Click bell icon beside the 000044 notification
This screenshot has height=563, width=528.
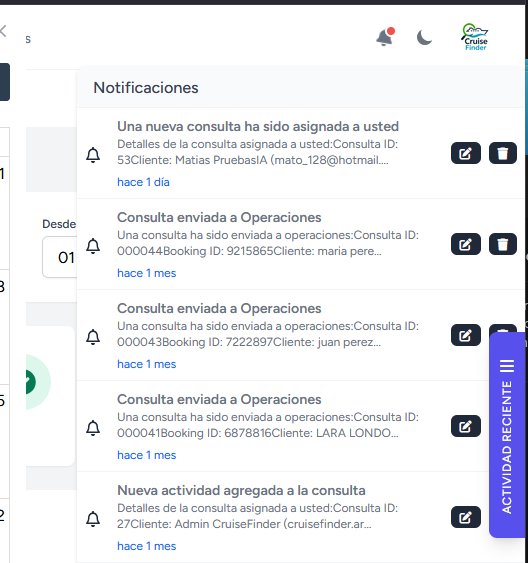pos(93,246)
